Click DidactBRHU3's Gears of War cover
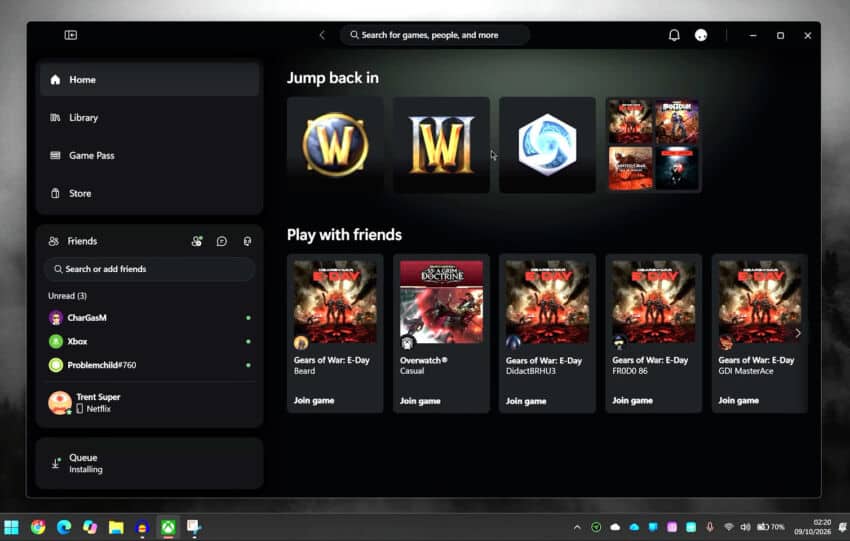The height and width of the screenshot is (541, 850). click(548, 302)
